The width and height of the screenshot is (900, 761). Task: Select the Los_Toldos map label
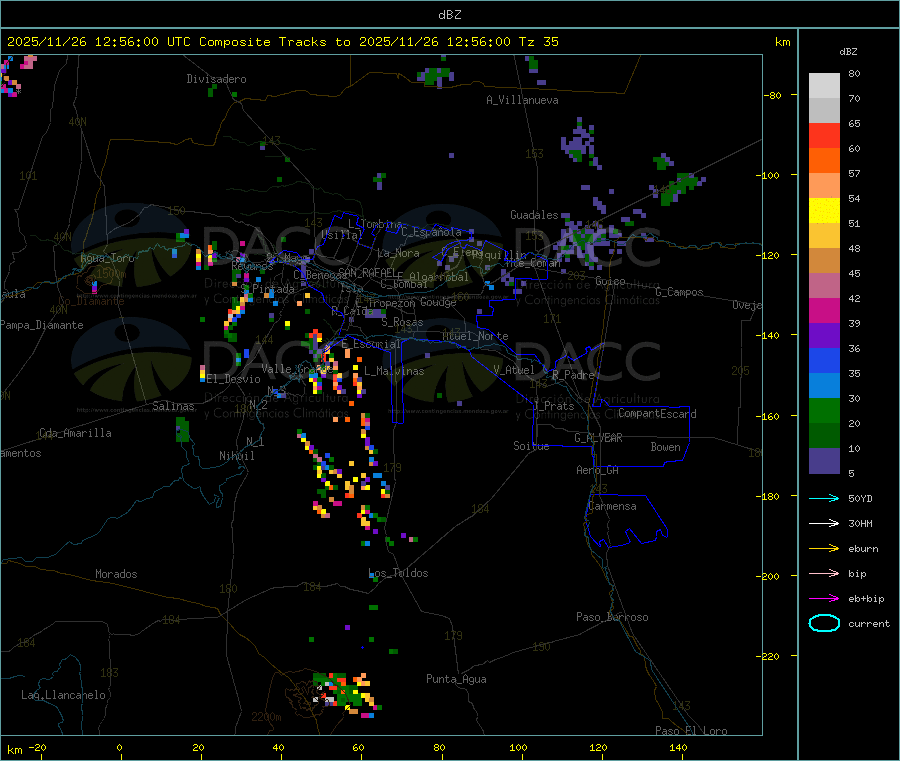(x=398, y=573)
